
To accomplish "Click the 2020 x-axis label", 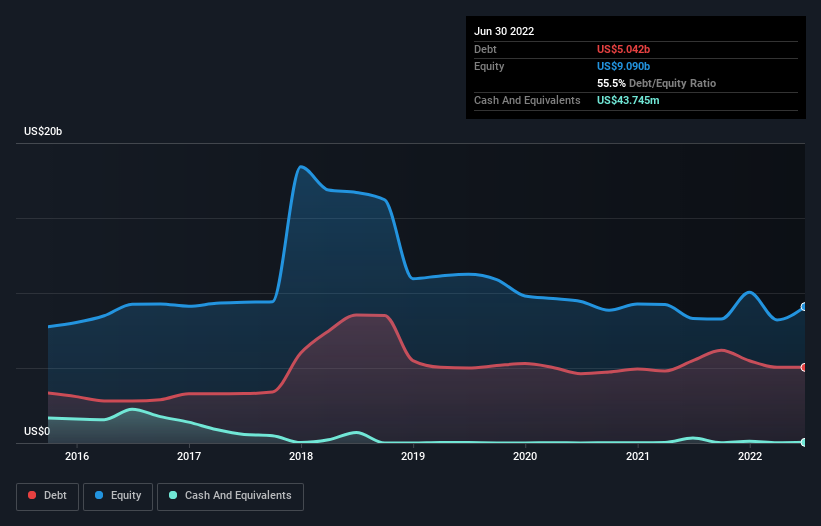I will pyautogui.click(x=525, y=456).
